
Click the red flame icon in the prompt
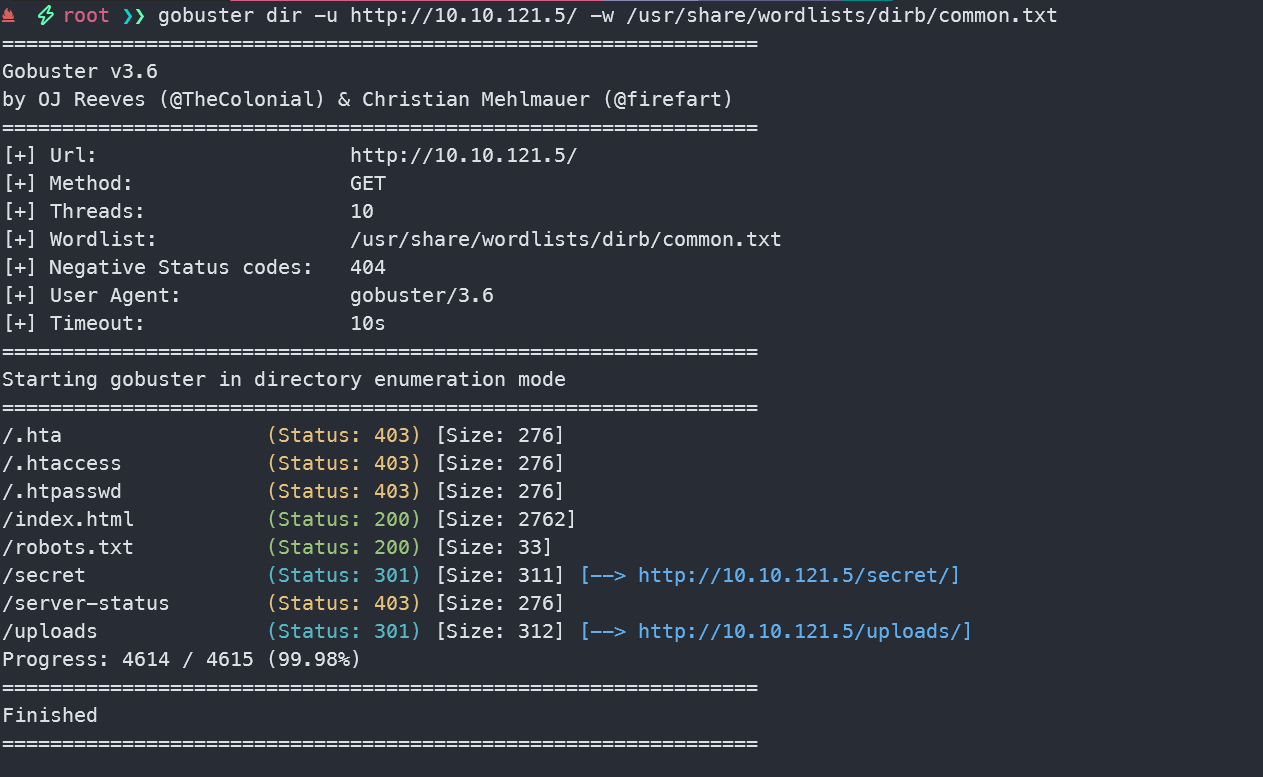point(9,16)
